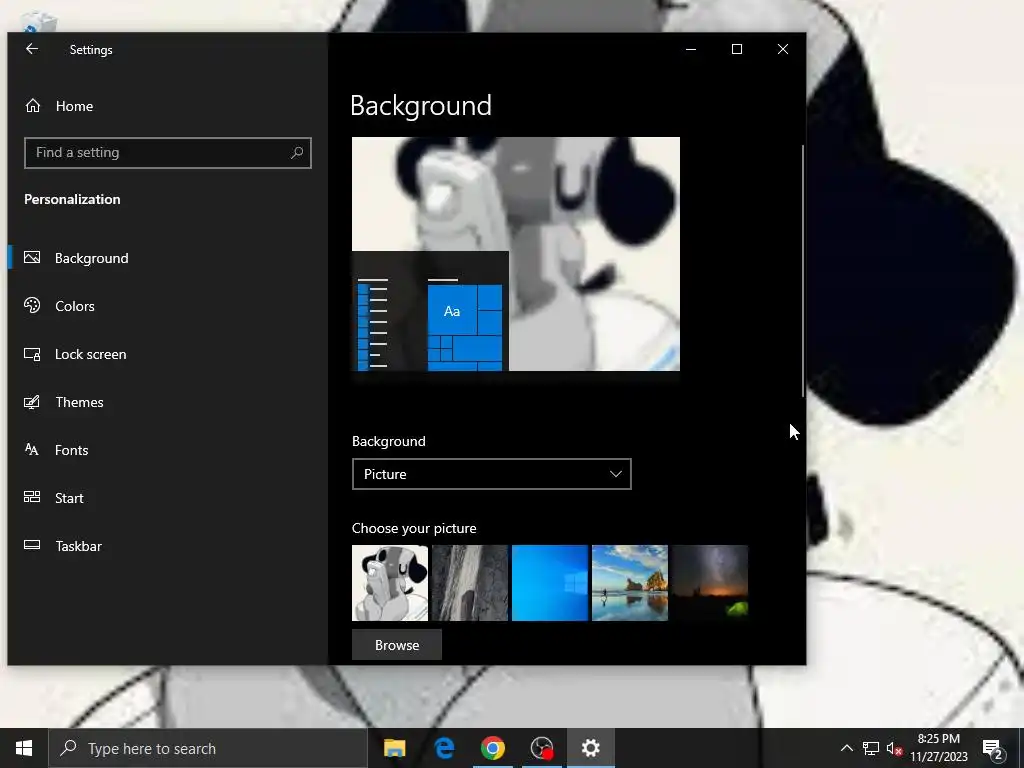
Task: Open the OBS Studio taskbar icon
Action: 542,748
